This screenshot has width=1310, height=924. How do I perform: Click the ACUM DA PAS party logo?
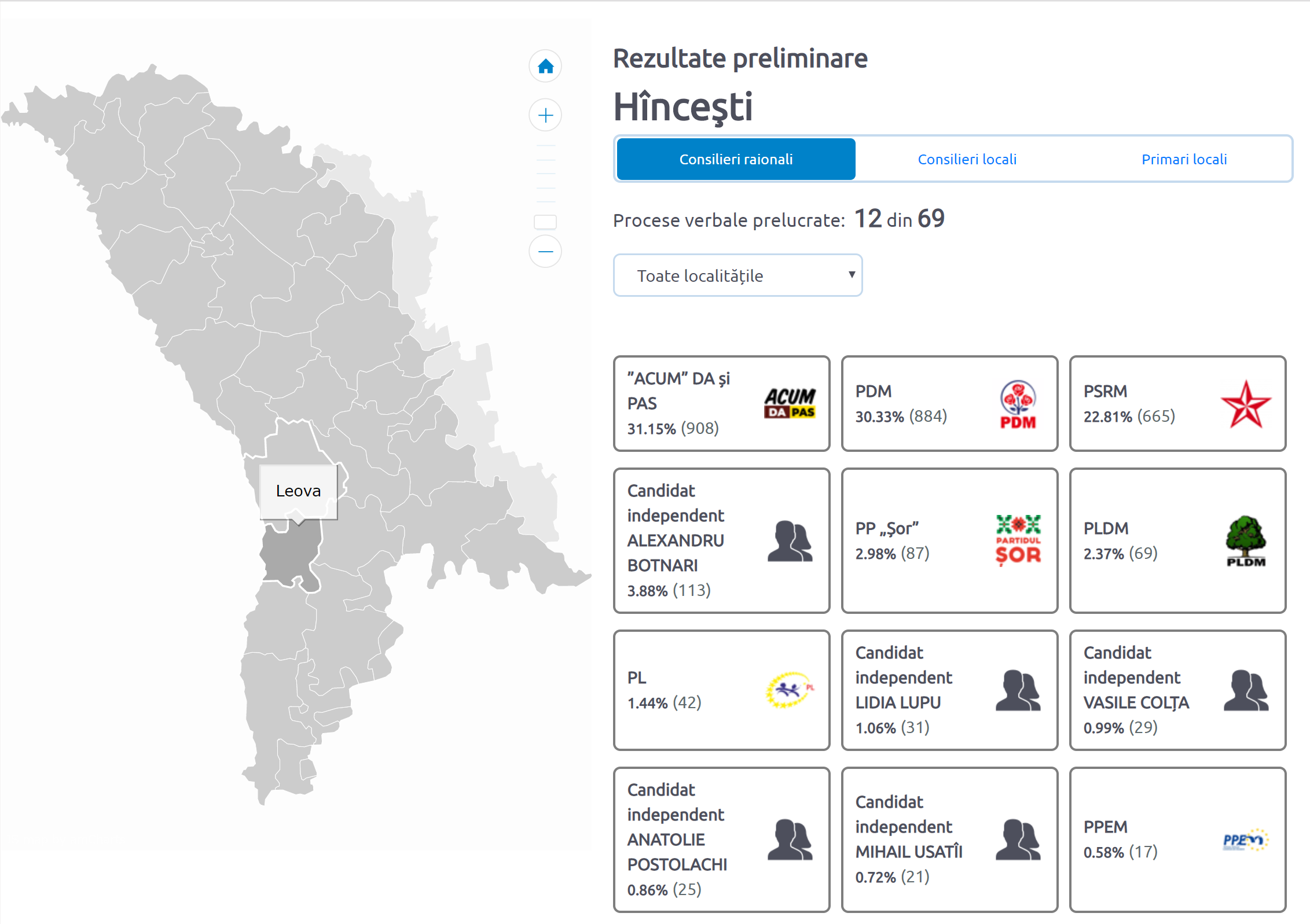coord(790,403)
